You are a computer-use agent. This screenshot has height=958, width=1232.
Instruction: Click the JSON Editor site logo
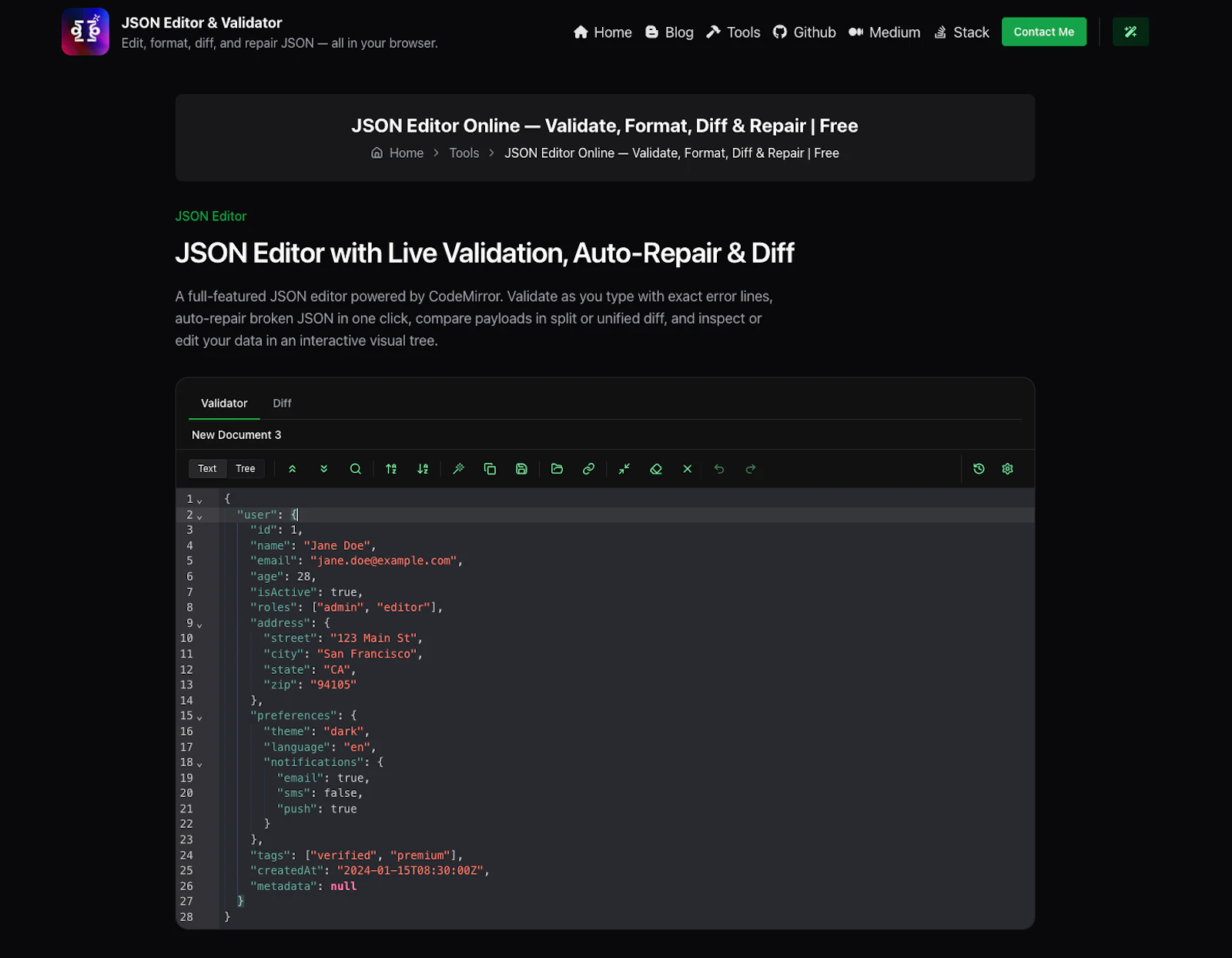(x=85, y=32)
